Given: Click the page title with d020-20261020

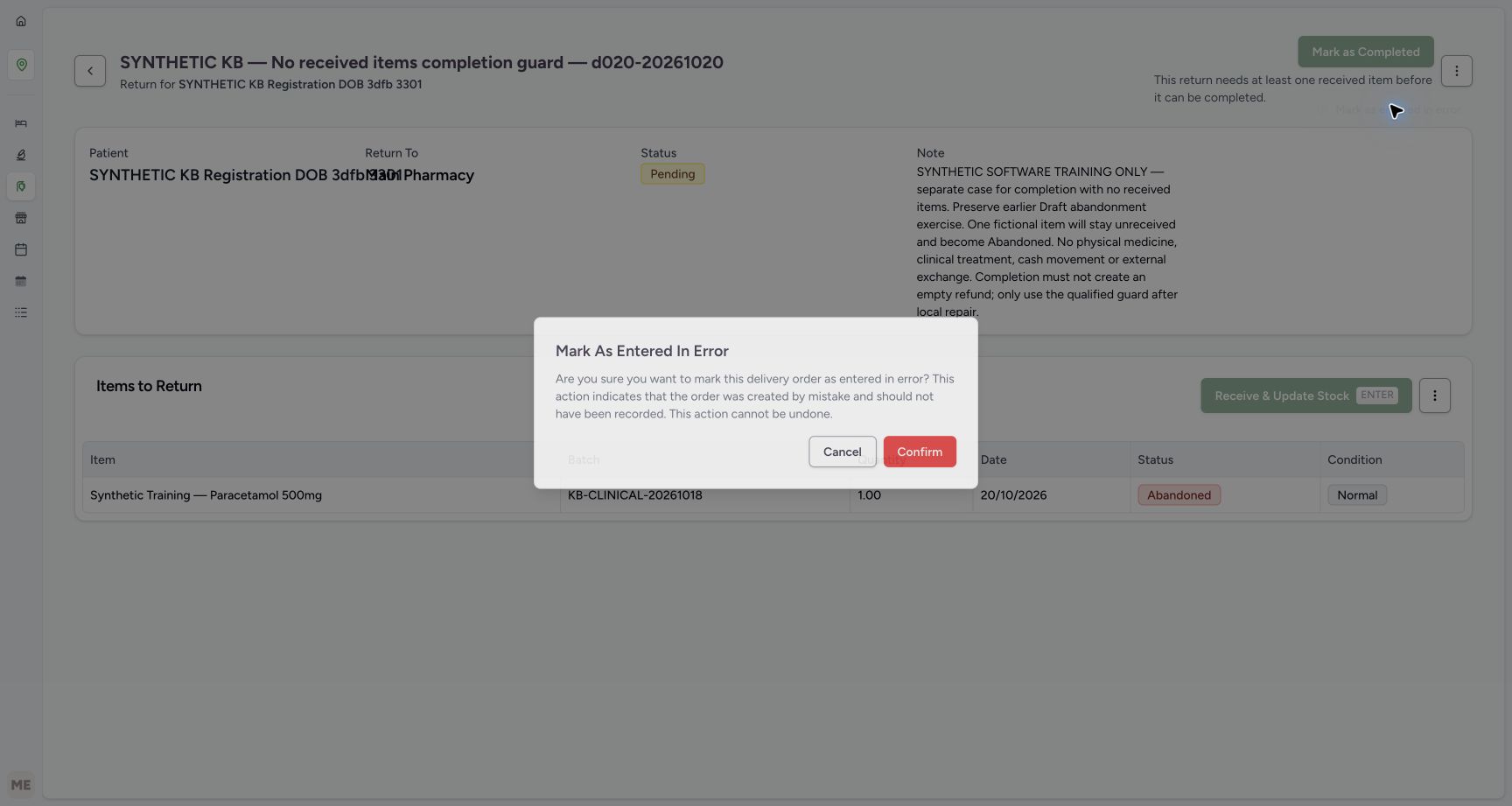Looking at the screenshot, I should (422, 62).
